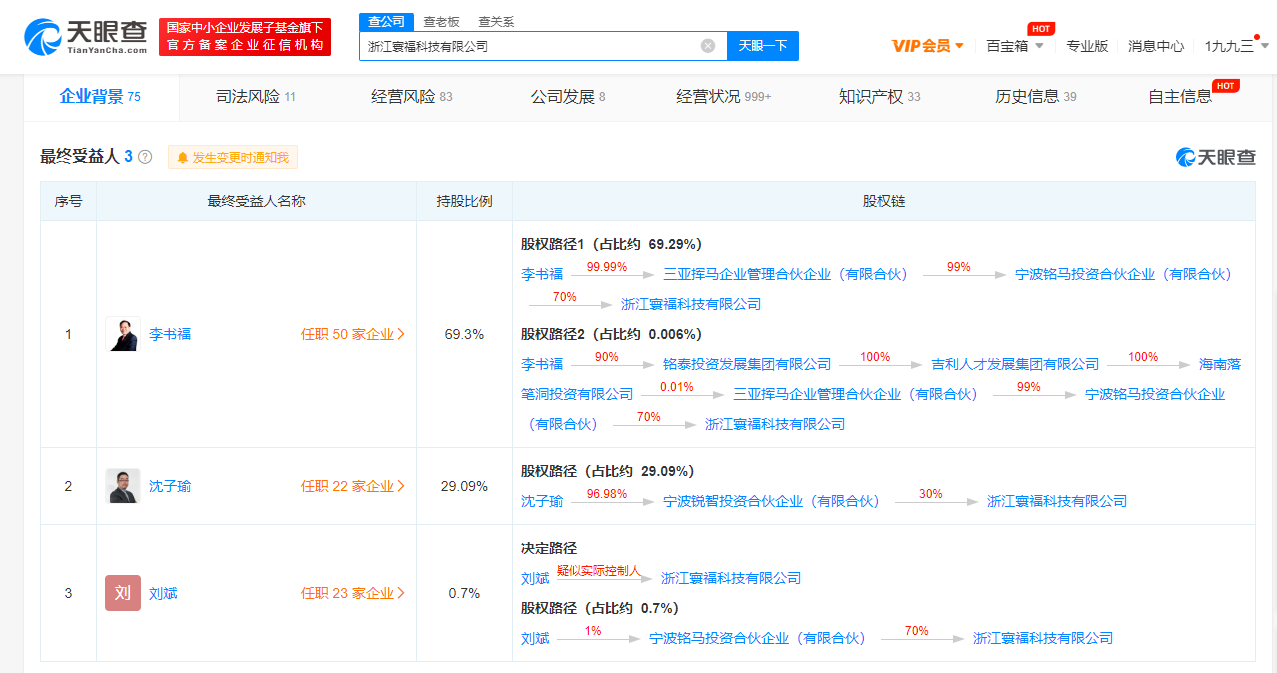Open 浙江寰福科技有限公司 in 决定路径

731,578
